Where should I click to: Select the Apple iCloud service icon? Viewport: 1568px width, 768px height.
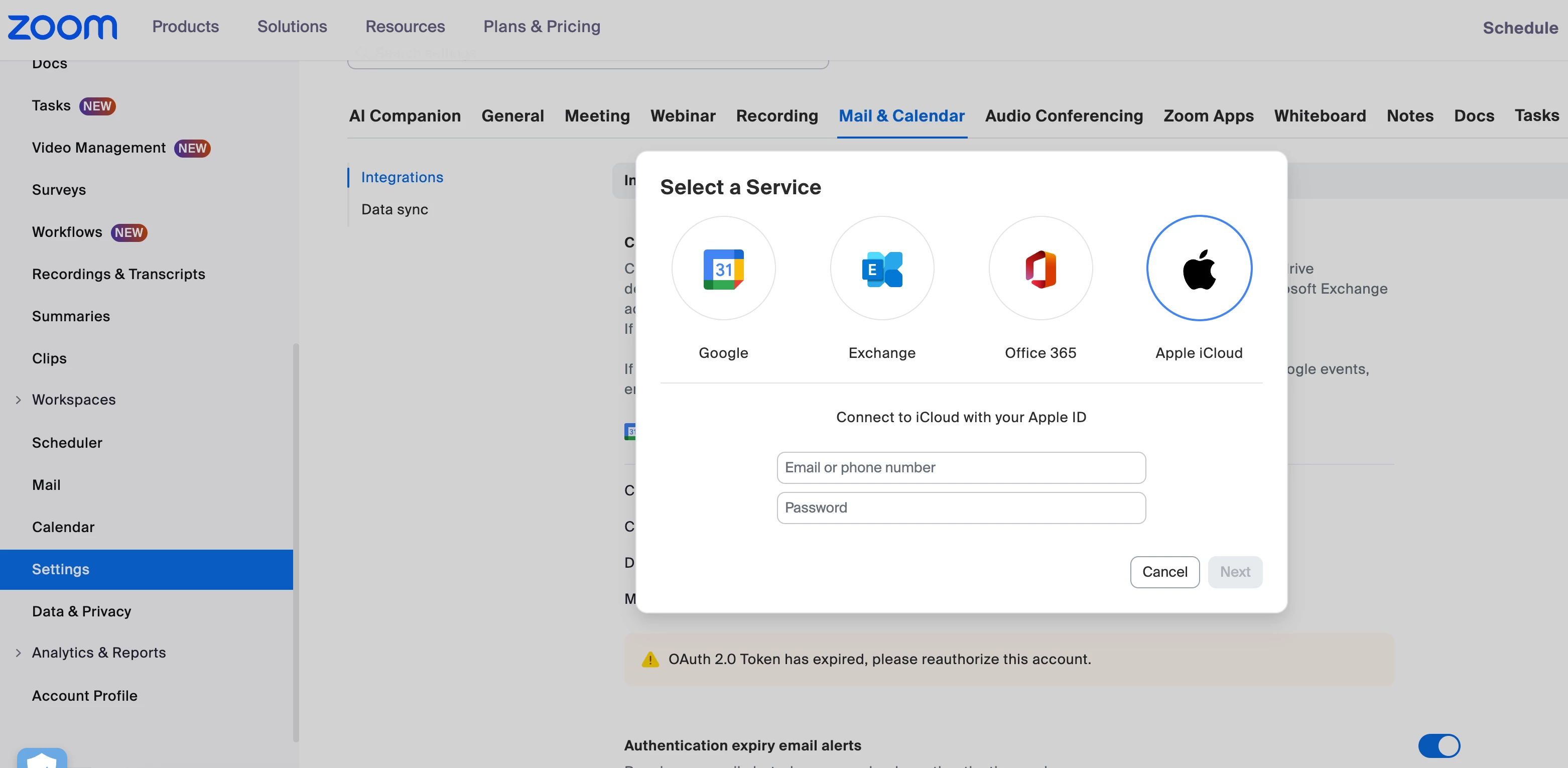click(x=1199, y=269)
